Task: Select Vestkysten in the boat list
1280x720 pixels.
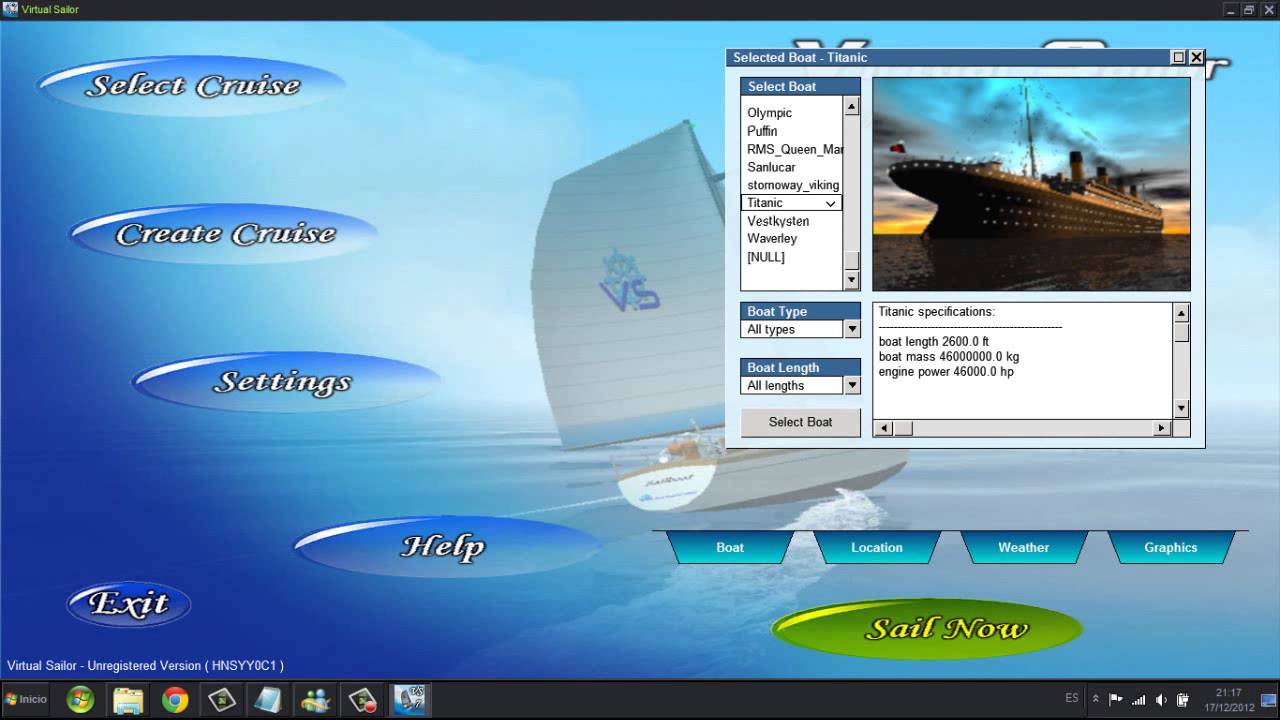Action: (778, 221)
